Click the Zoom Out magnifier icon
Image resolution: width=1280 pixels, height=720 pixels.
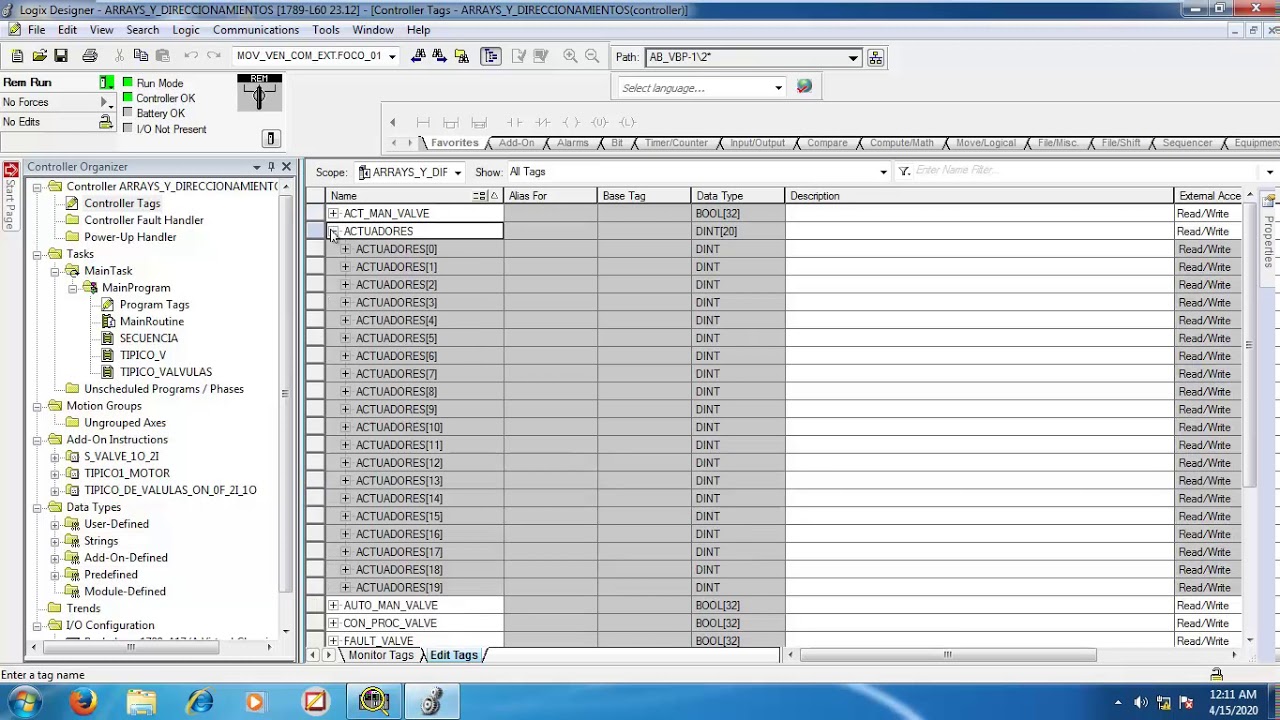click(x=592, y=56)
